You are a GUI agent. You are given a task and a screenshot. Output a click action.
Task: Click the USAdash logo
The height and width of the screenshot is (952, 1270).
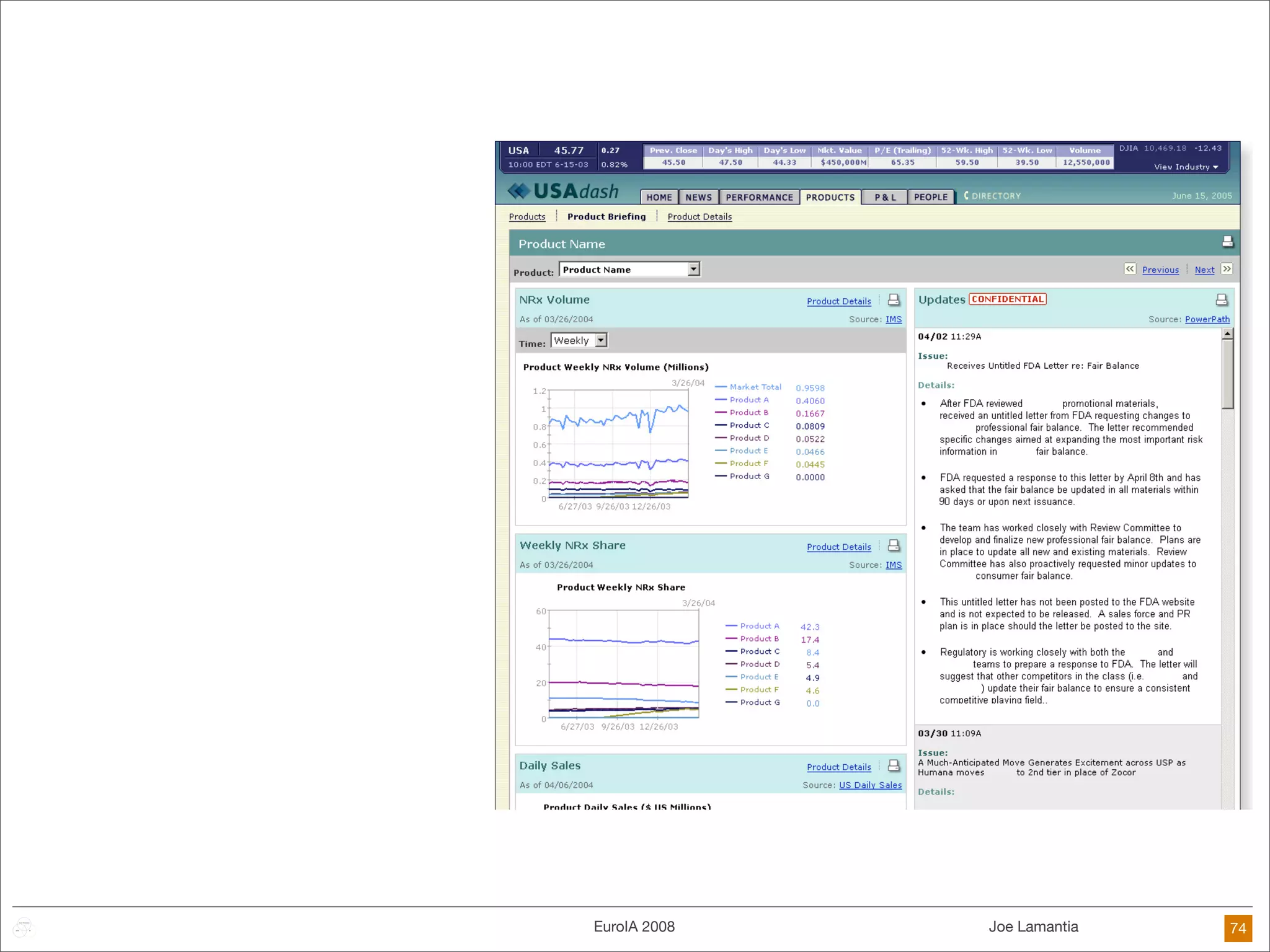563,192
